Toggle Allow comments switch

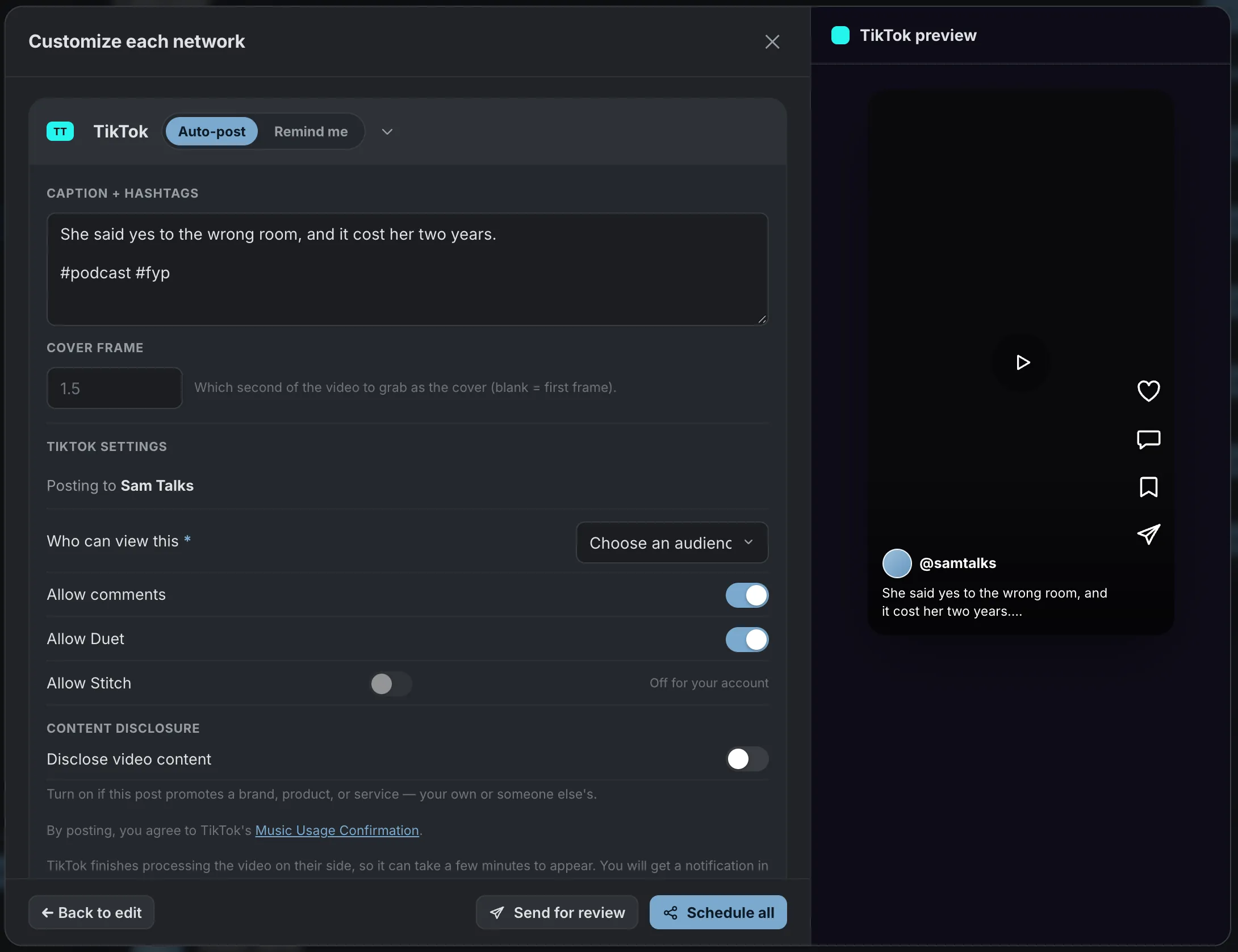click(747, 595)
